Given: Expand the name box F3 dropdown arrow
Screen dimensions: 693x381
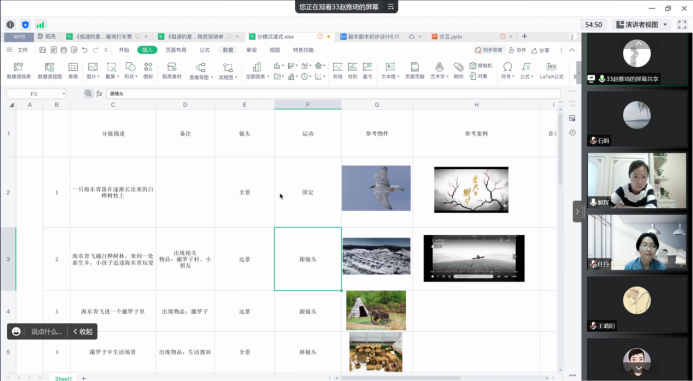Looking at the screenshot, I should click(64, 94).
